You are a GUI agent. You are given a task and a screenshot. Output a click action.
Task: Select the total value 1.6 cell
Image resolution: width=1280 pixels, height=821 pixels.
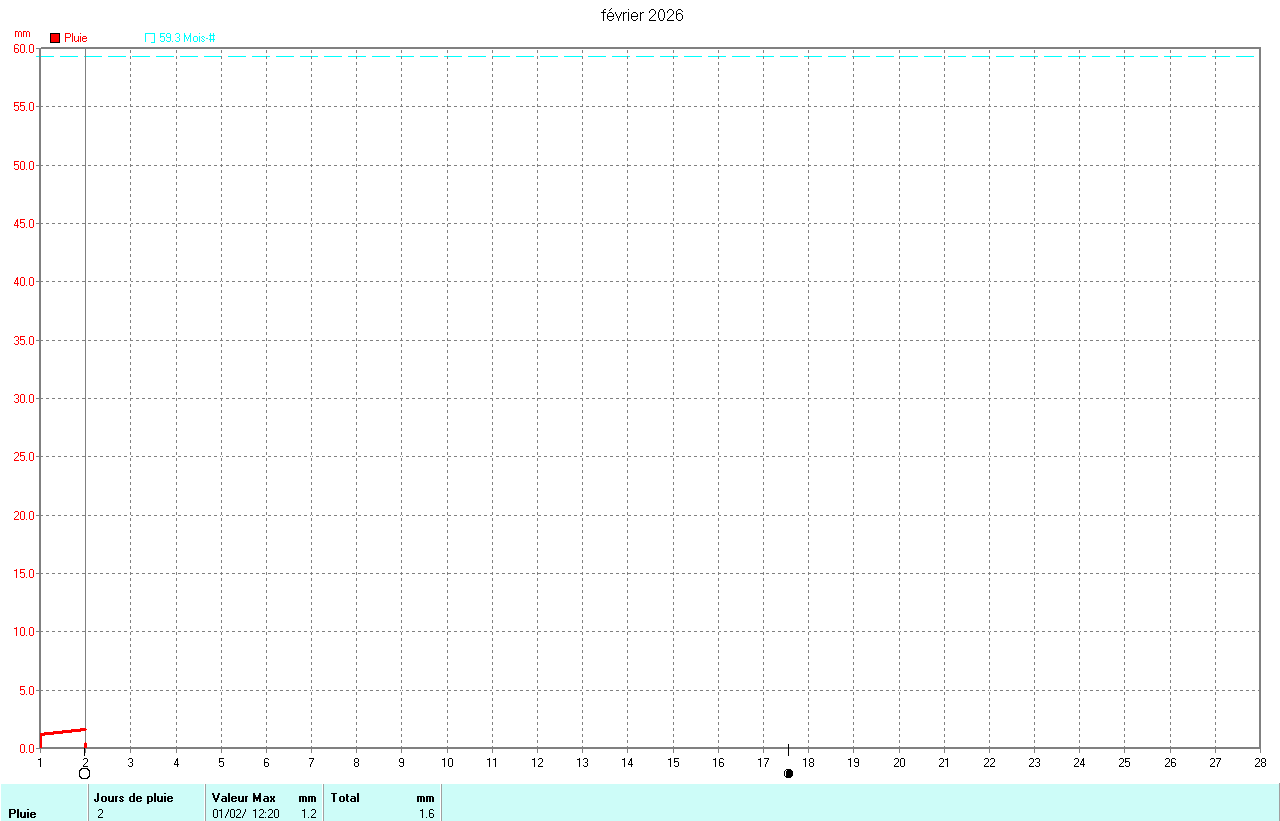pyautogui.click(x=426, y=814)
